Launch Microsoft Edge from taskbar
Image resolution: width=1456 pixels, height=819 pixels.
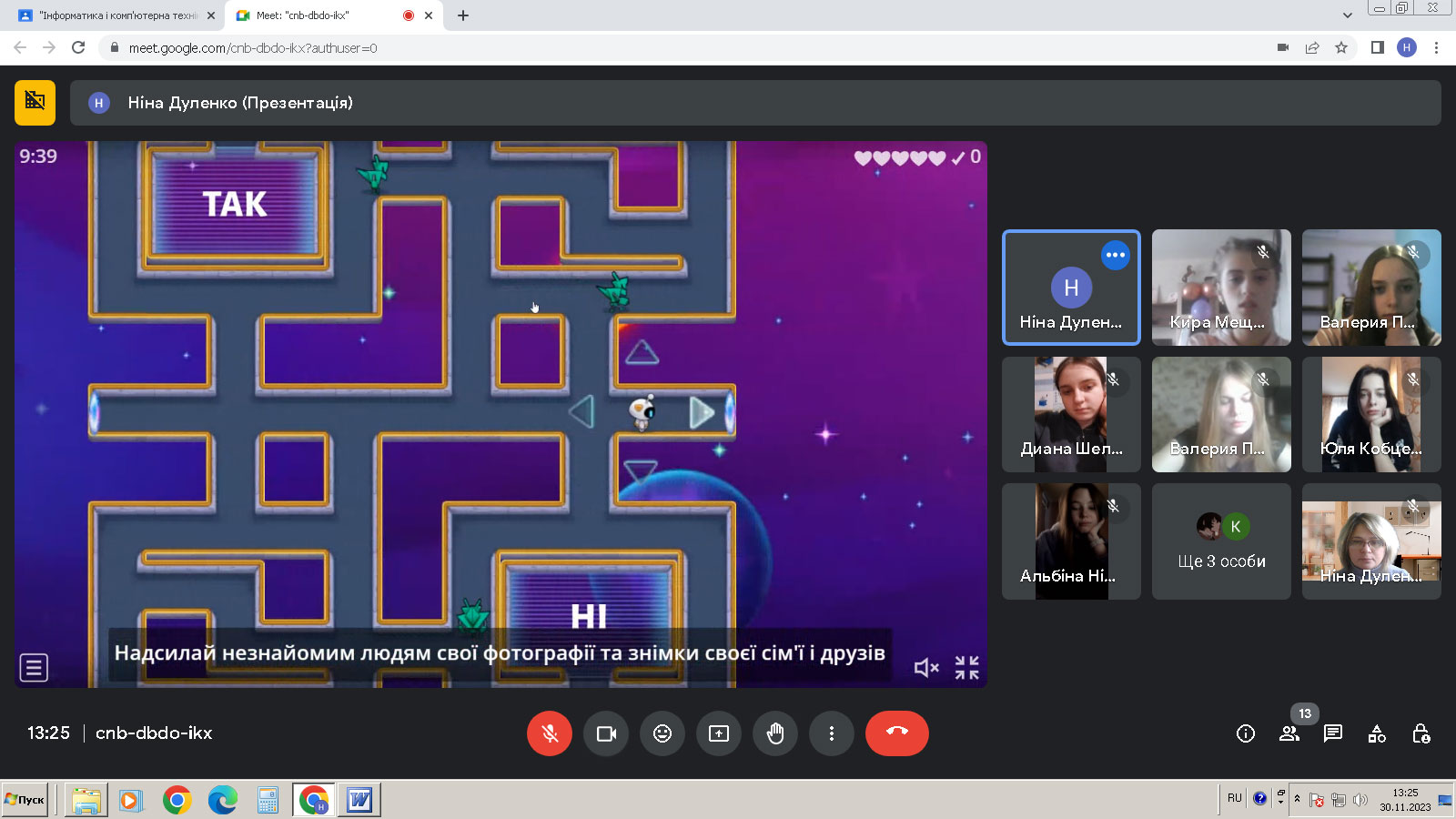pos(223,800)
